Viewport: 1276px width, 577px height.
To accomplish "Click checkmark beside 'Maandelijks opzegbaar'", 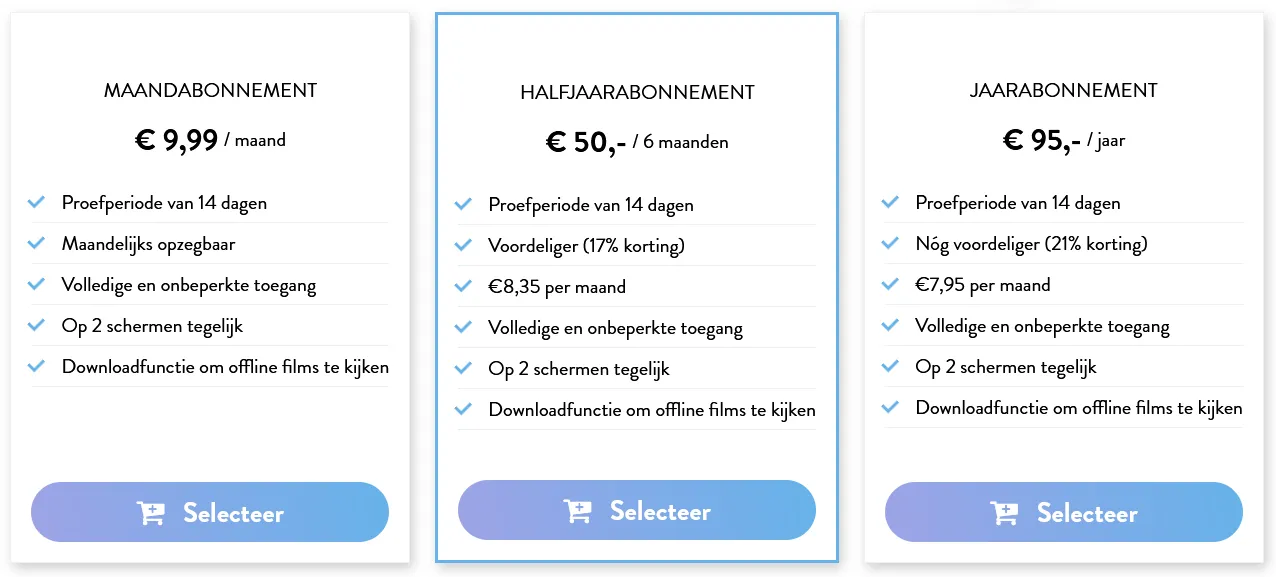I will click(x=37, y=243).
